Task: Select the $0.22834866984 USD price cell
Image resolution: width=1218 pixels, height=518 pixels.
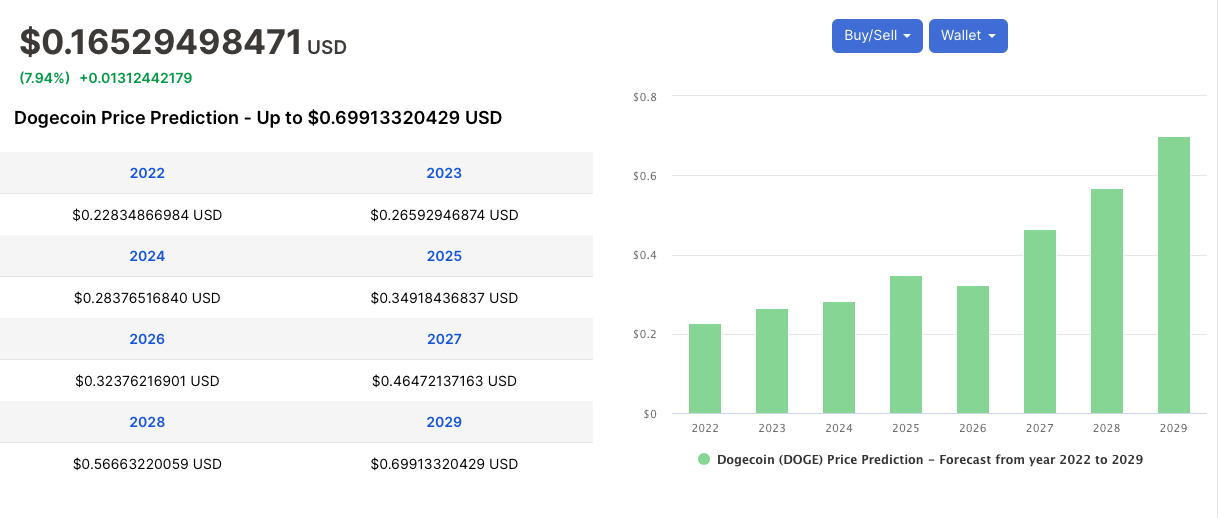Action: pyautogui.click(x=147, y=215)
